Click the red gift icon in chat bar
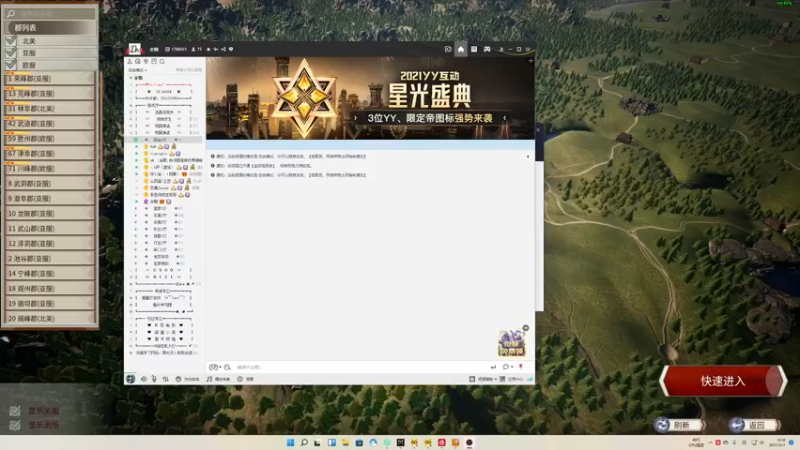Screen dimensions: 800x450 [x=521, y=366]
